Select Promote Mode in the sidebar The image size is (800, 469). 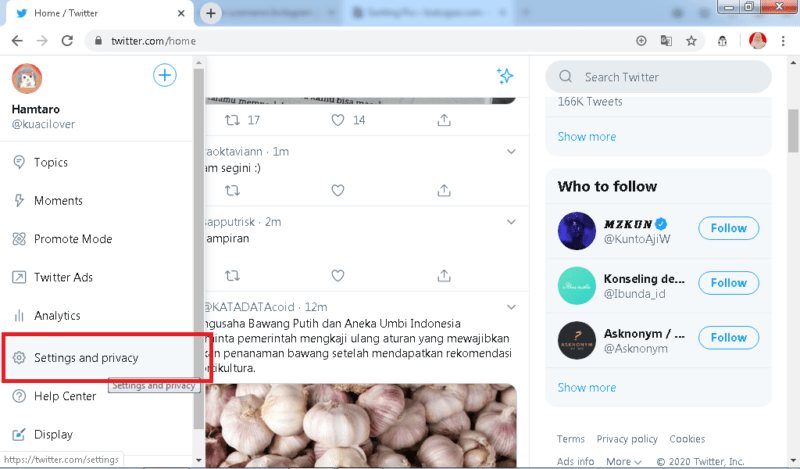[97, 239]
